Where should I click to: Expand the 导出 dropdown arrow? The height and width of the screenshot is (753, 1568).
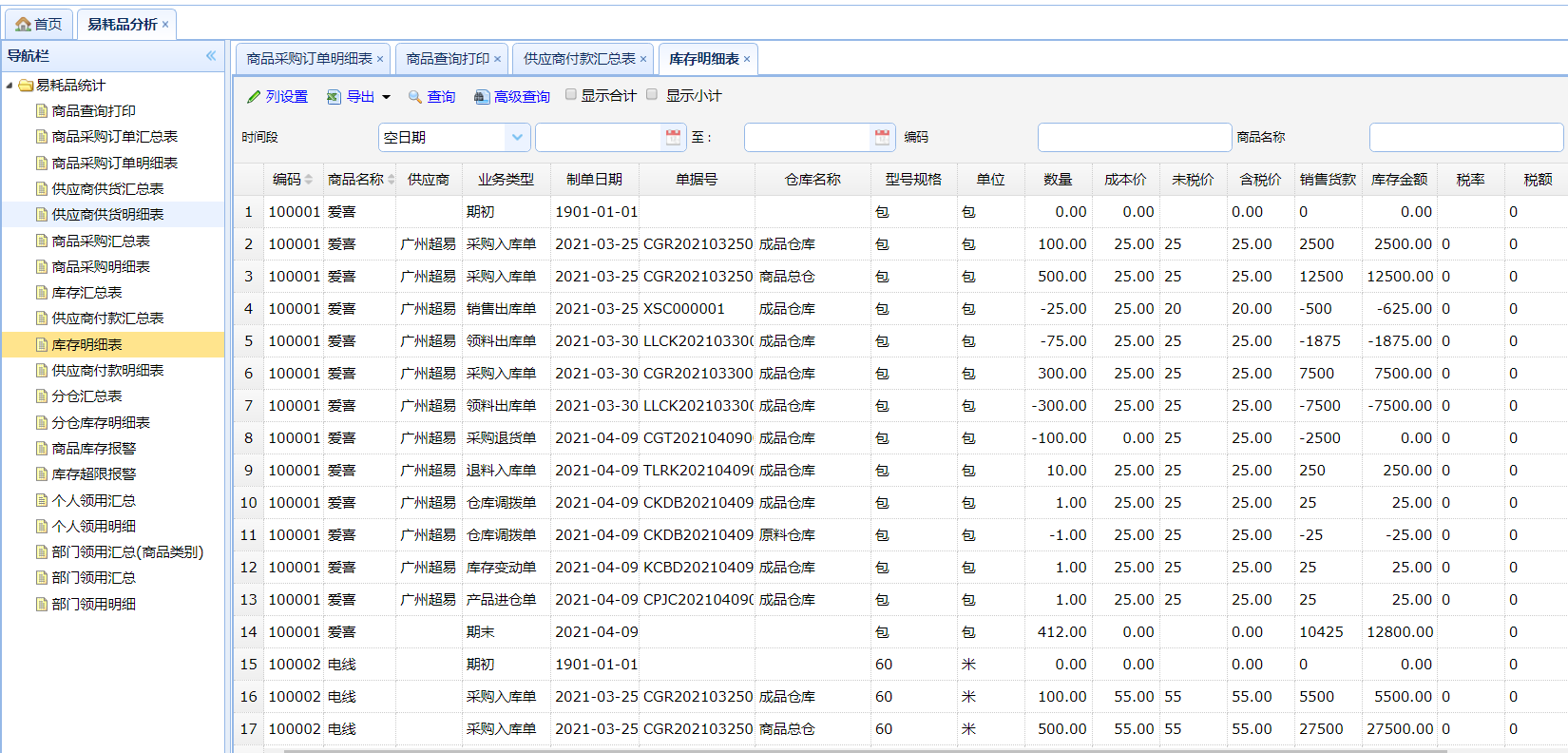[386, 97]
